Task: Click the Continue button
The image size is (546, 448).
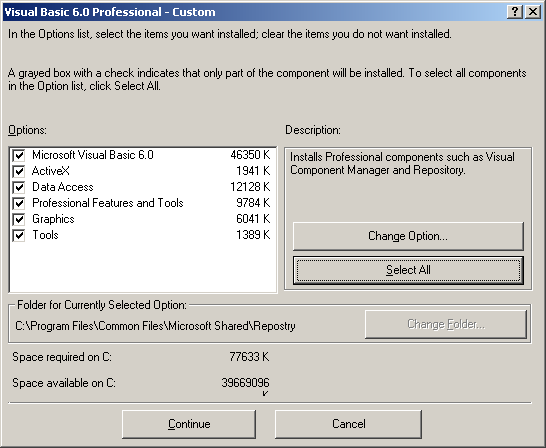Action: 189,424
